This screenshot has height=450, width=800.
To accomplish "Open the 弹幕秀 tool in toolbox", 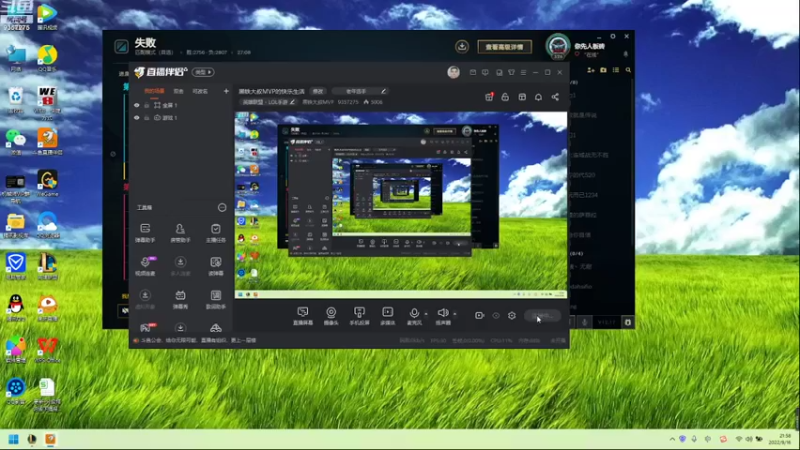I will click(x=180, y=299).
